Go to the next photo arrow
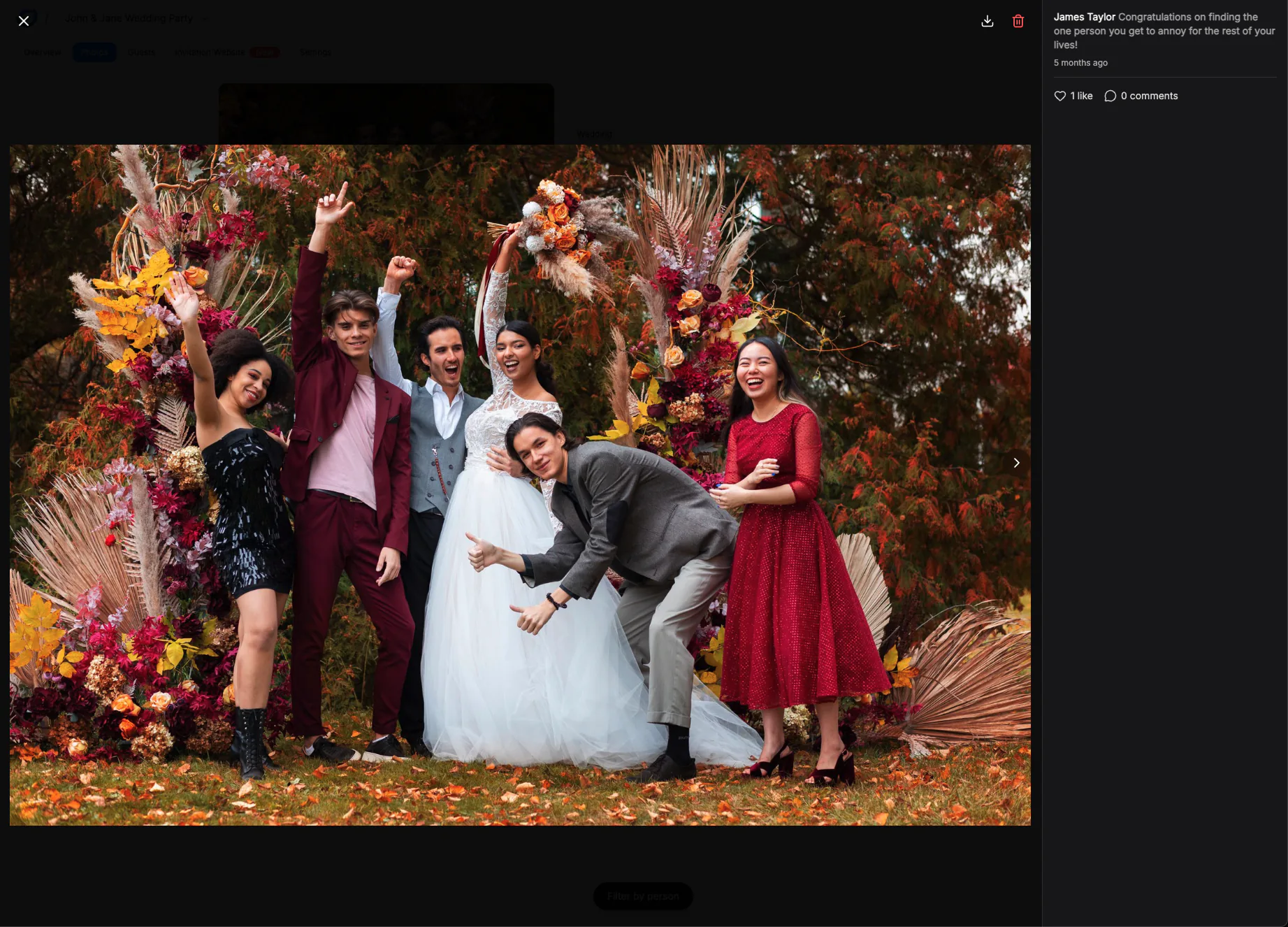 (1016, 463)
